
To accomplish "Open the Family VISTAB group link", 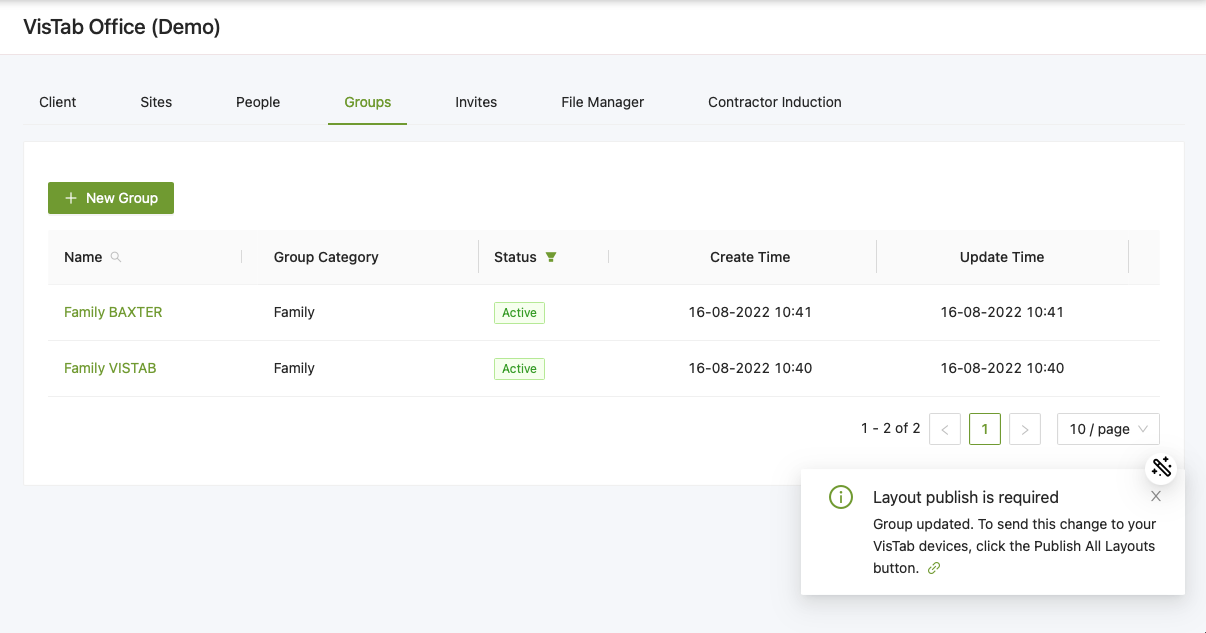I will click(x=110, y=368).
